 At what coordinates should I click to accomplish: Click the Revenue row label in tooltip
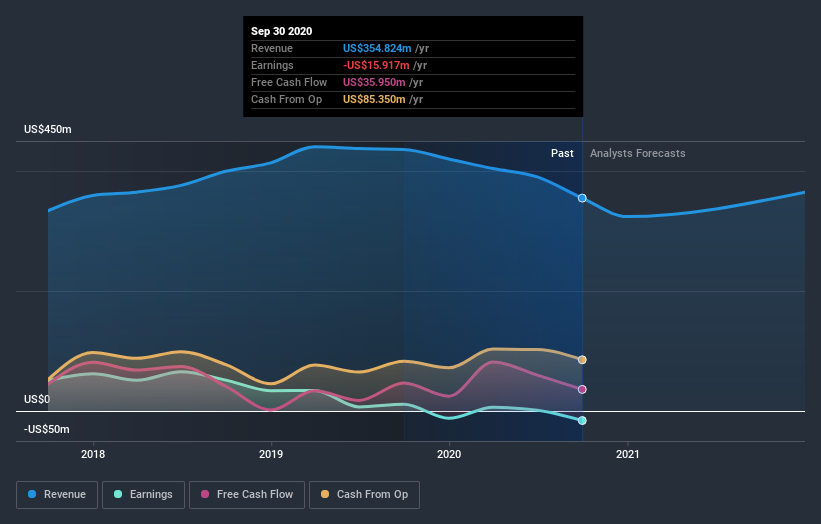point(272,48)
